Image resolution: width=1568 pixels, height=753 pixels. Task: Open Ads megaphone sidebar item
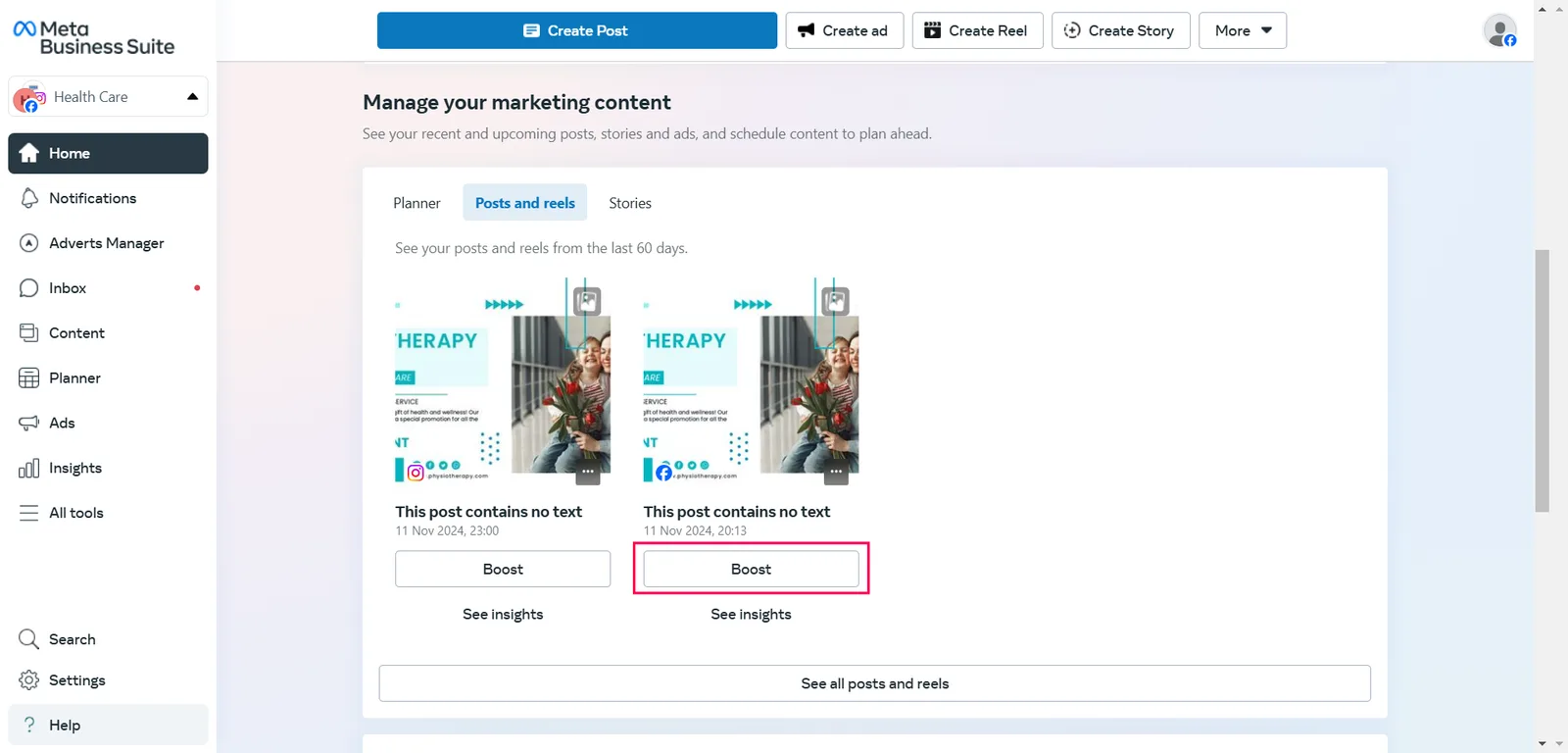point(108,423)
